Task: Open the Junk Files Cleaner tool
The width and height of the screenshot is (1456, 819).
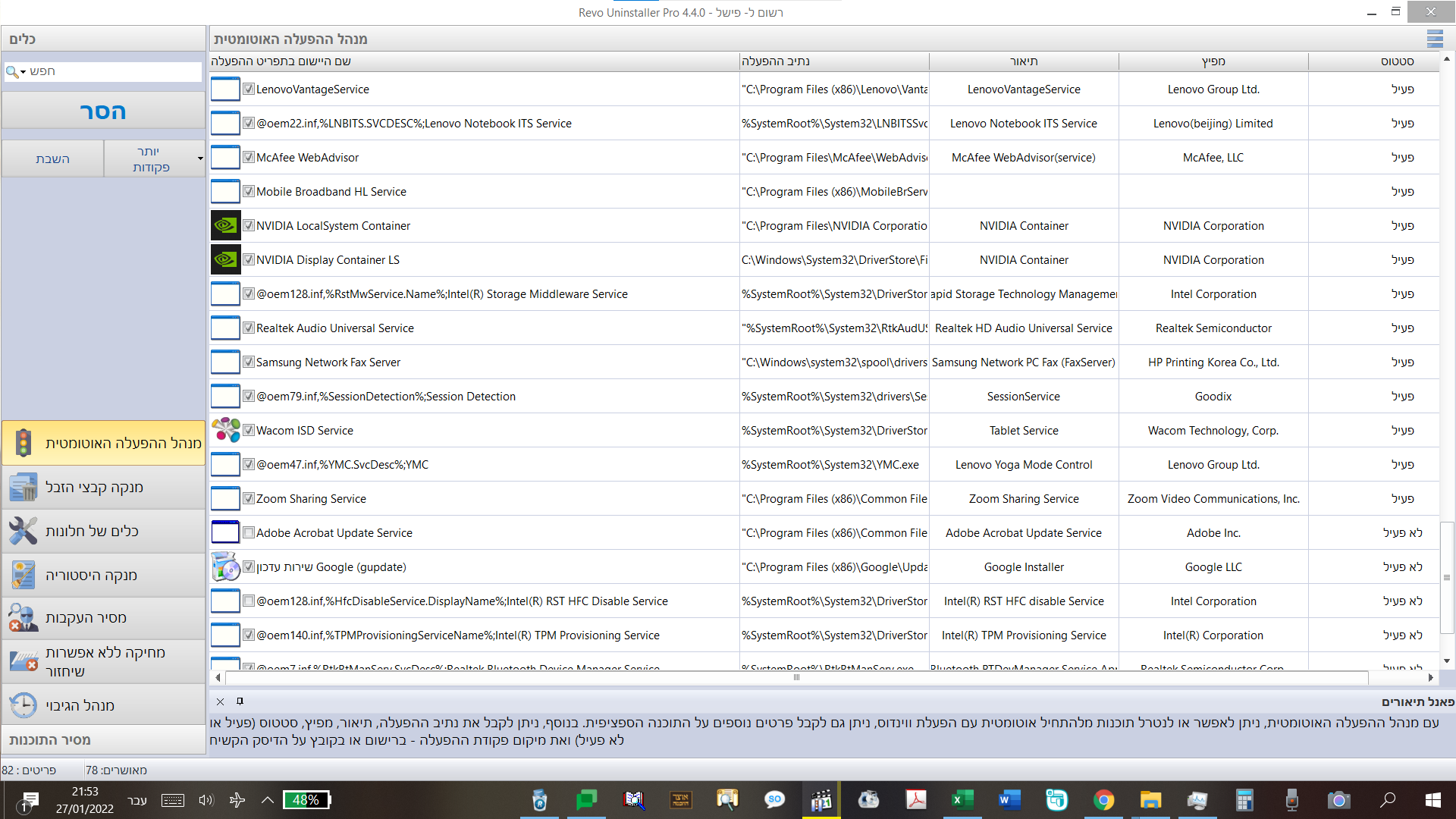Action: (x=104, y=487)
